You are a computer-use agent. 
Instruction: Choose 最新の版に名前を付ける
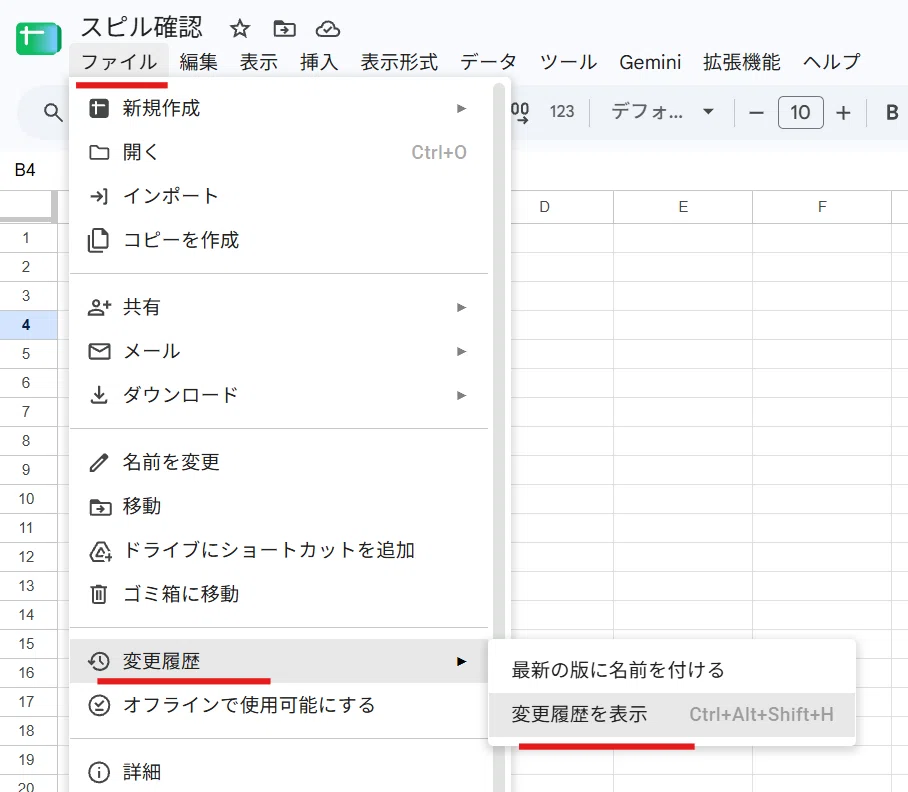point(672,670)
